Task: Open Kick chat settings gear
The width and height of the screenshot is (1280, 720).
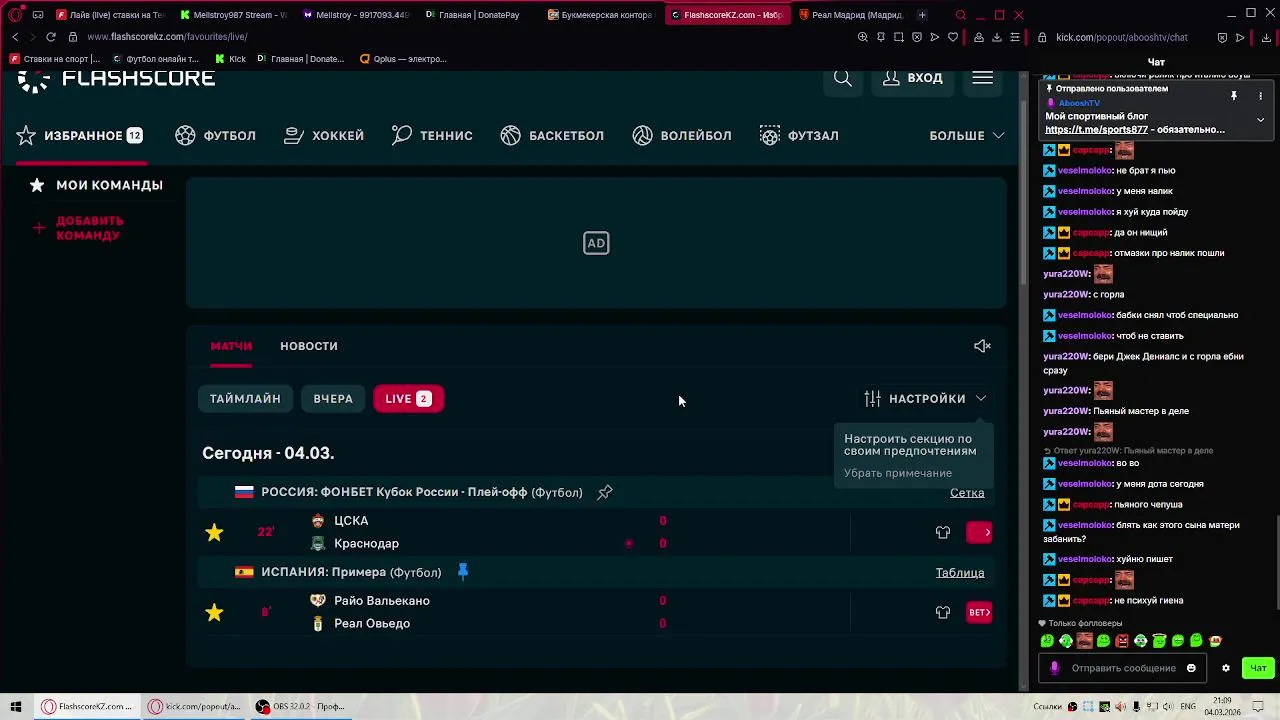Action: click(x=1226, y=668)
